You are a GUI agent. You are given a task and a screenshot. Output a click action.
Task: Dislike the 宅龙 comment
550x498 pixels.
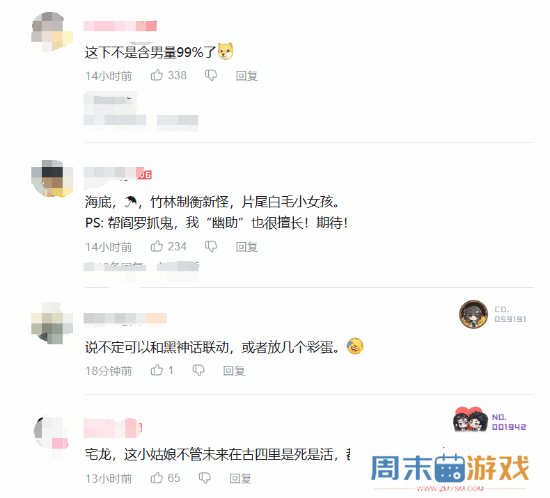(x=204, y=478)
